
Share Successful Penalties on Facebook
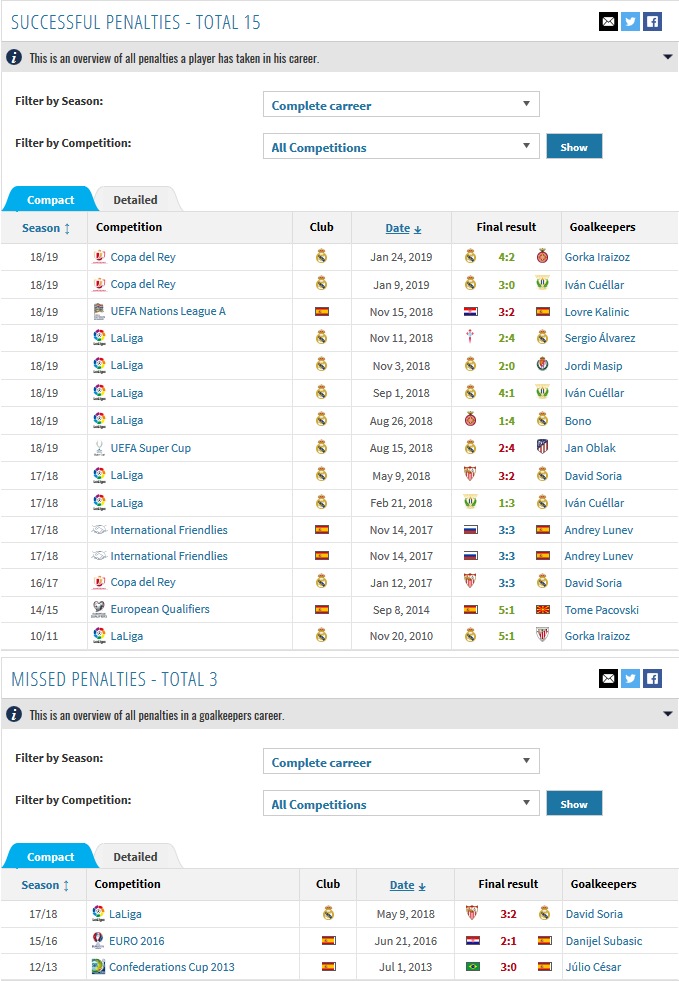652,21
